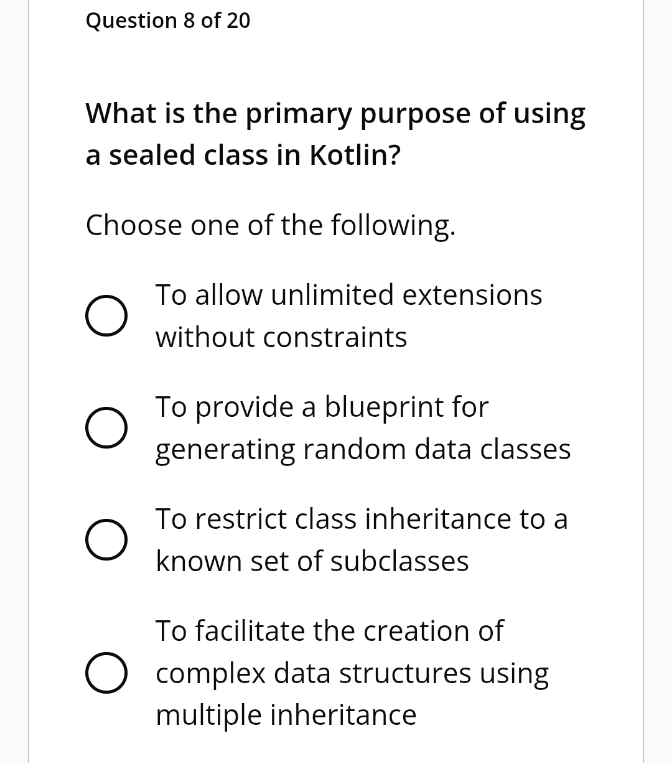Click the "generating random data classes" answer line
This screenshot has height=763, width=672.
point(363,450)
